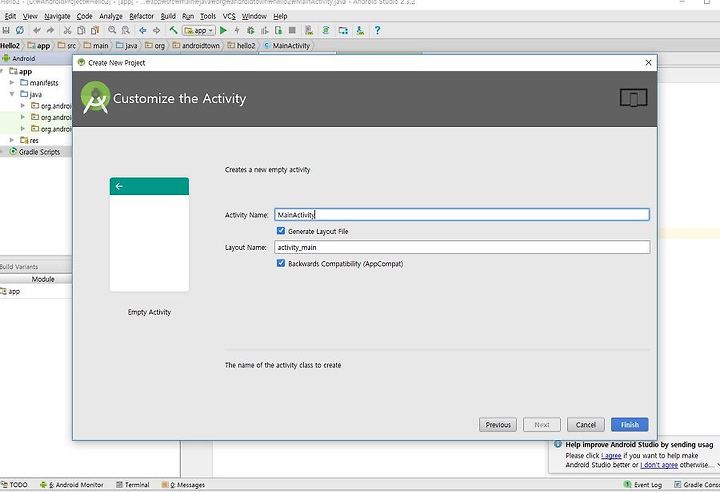The image size is (720, 492).
Task: Click the blue question mark Help icon
Action: [377, 30]
